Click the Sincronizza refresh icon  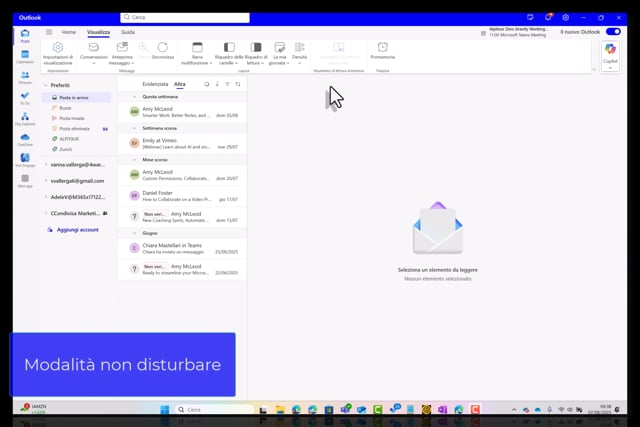coord(162,51)
